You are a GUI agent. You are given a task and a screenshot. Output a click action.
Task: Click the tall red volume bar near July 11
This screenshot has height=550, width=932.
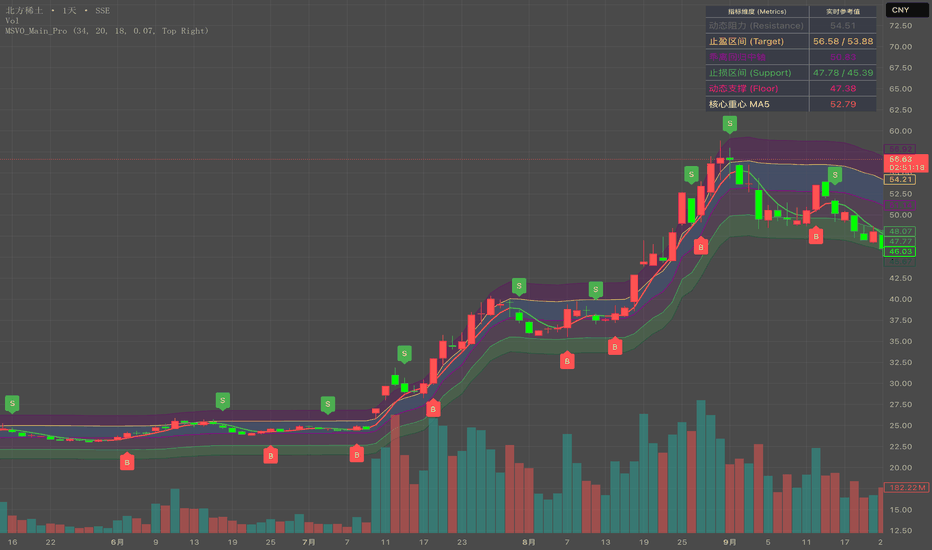395,473
